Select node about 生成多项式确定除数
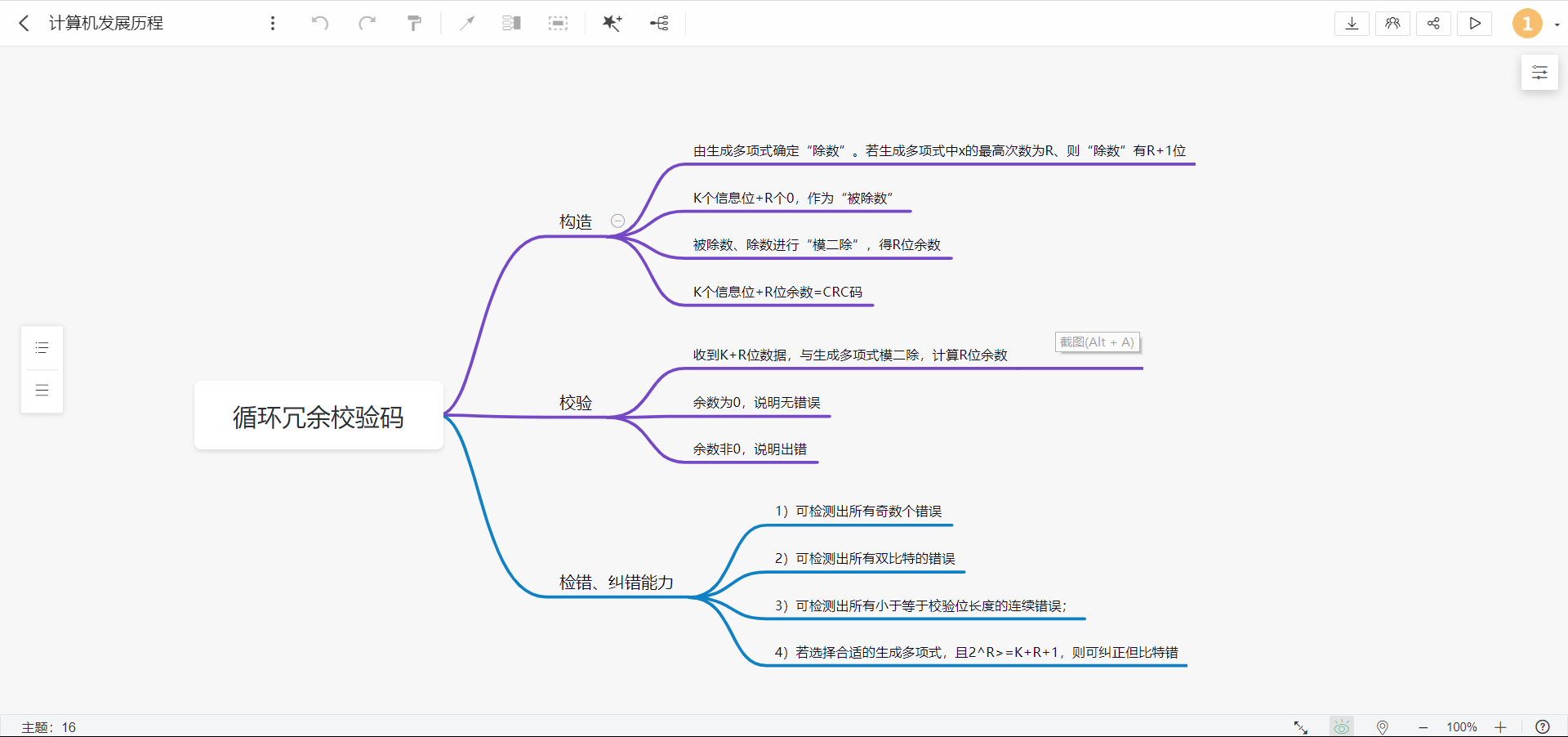Viewport: 1568px width, 737px height. click(939, 151)
